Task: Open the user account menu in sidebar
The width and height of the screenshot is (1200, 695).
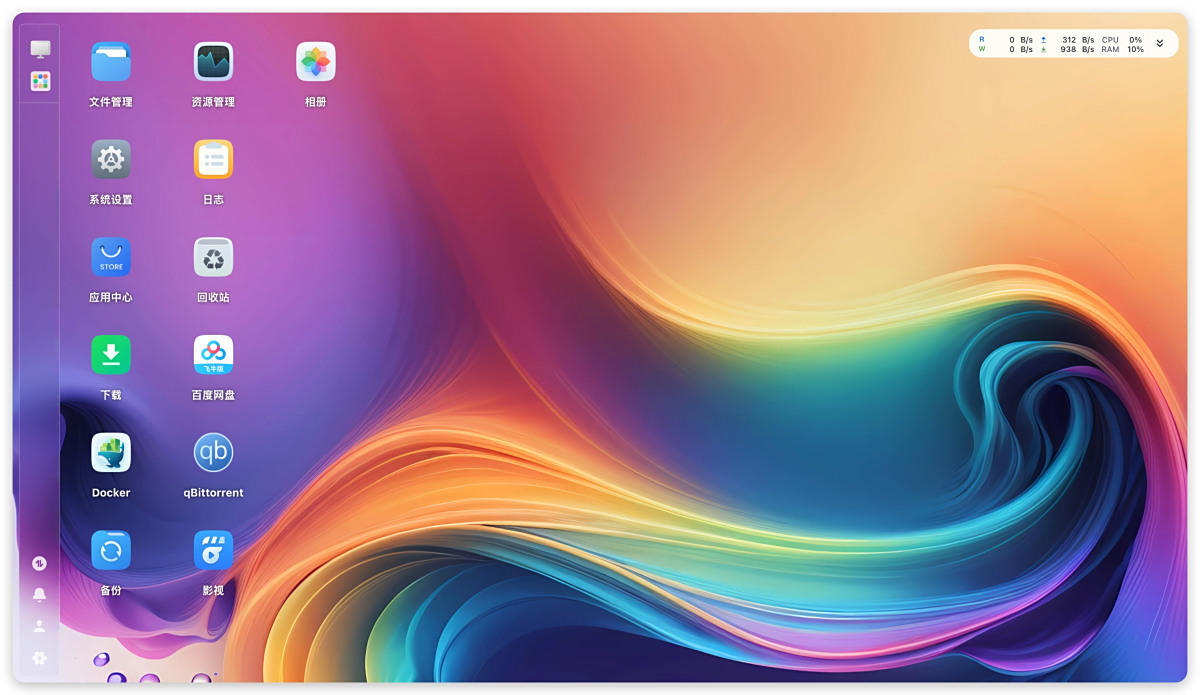Action: (39, 626)
